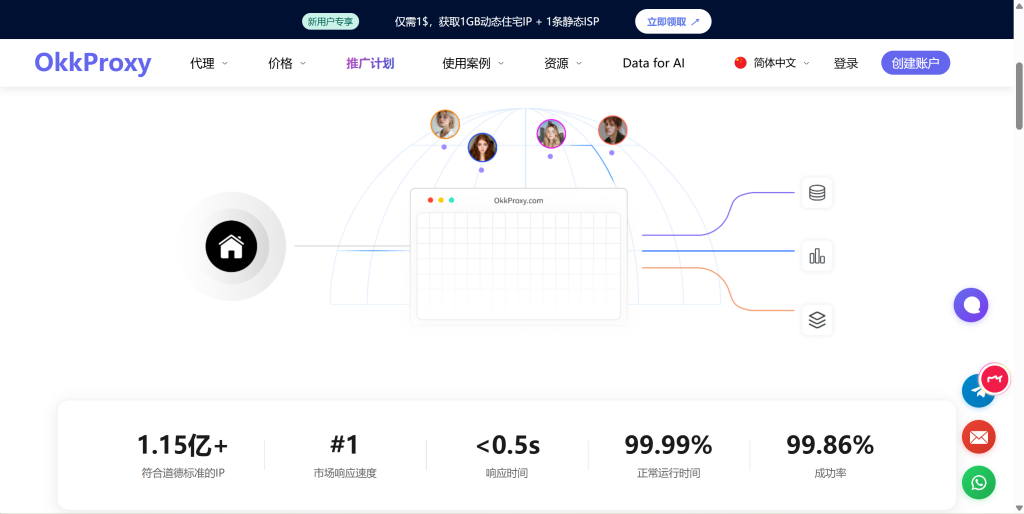
Task: Click the 登录 link
Action: [x=846, y=63]
